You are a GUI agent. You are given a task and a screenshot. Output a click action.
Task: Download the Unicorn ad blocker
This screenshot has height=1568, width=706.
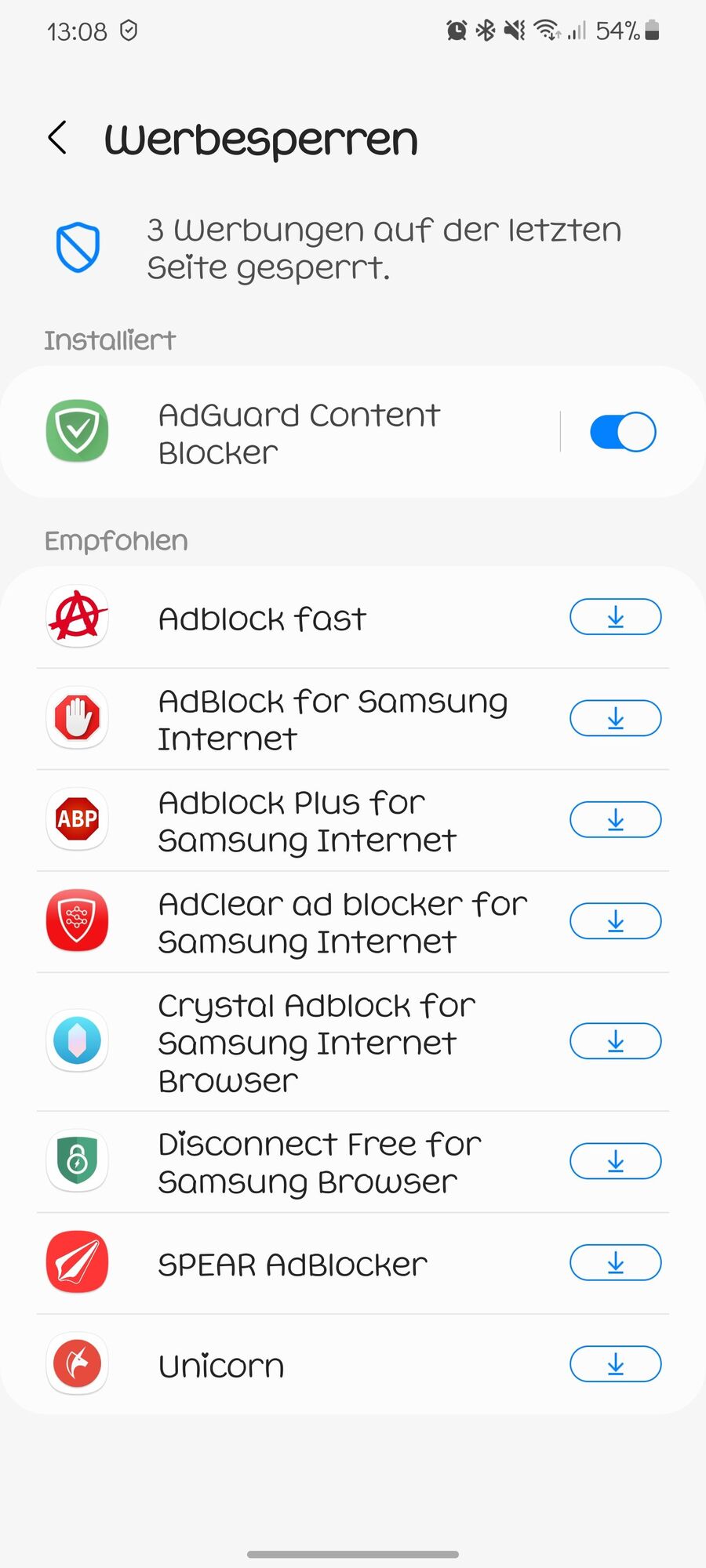(x=615, y=1364)
